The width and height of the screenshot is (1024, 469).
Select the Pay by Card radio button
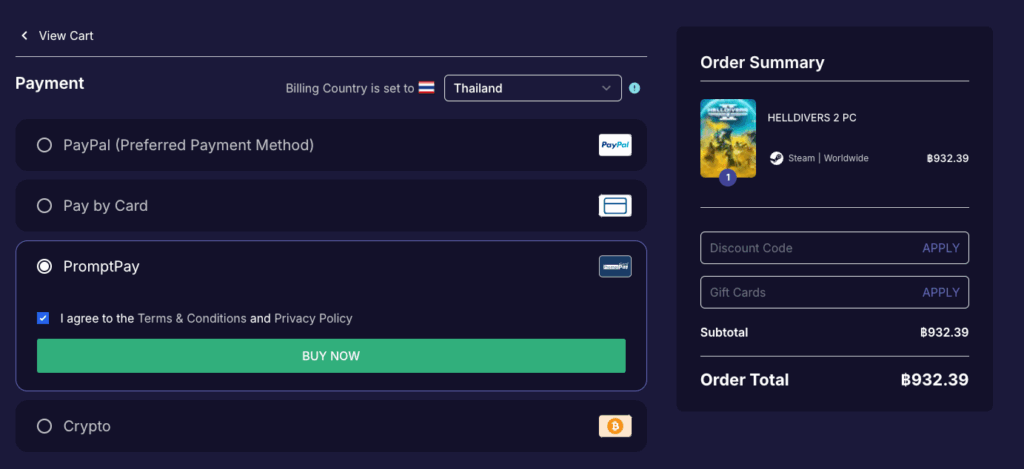(x=44, y=206)
